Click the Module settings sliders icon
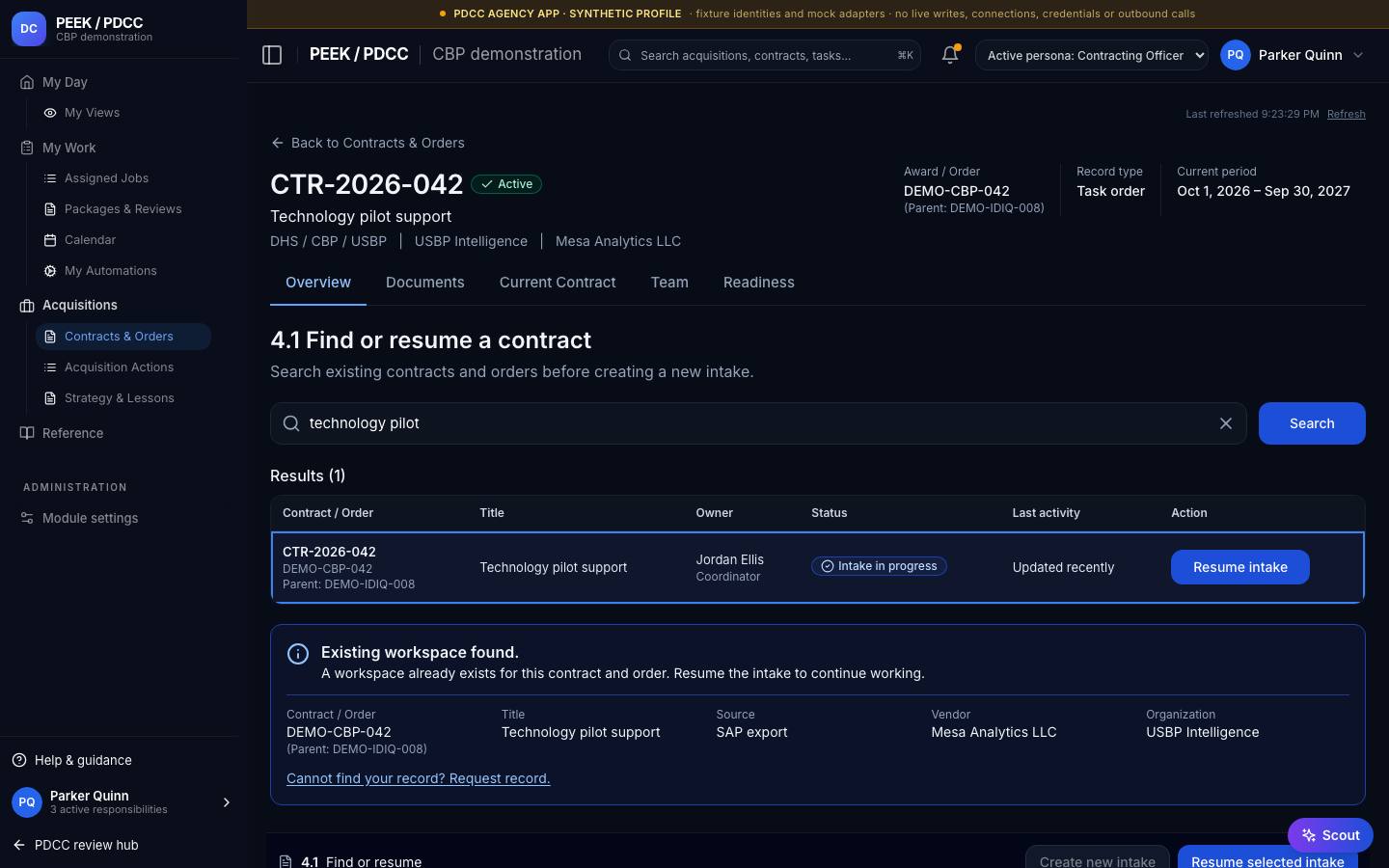 27,518
